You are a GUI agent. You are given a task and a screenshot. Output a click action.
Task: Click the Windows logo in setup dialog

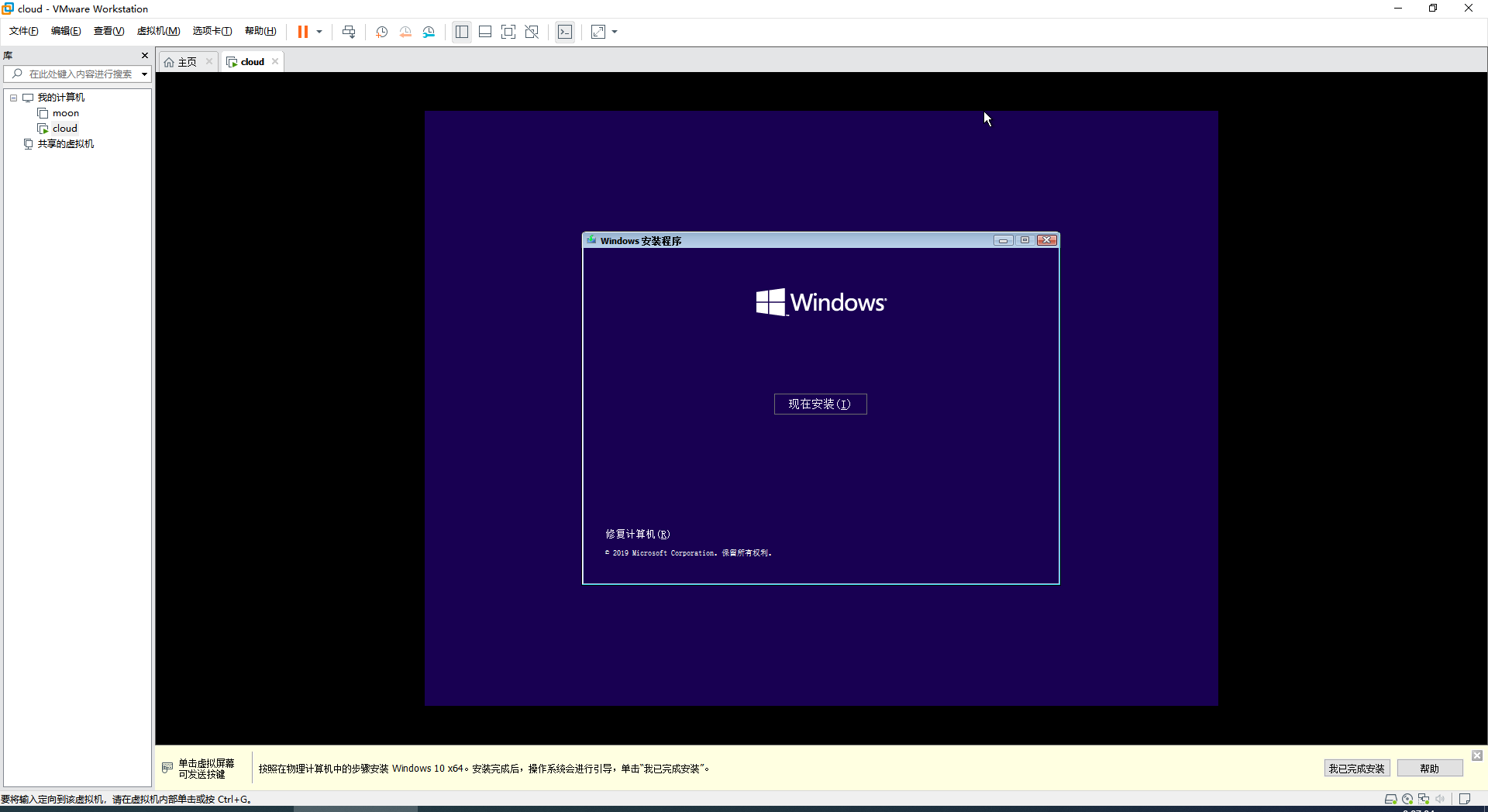(821, 302)
